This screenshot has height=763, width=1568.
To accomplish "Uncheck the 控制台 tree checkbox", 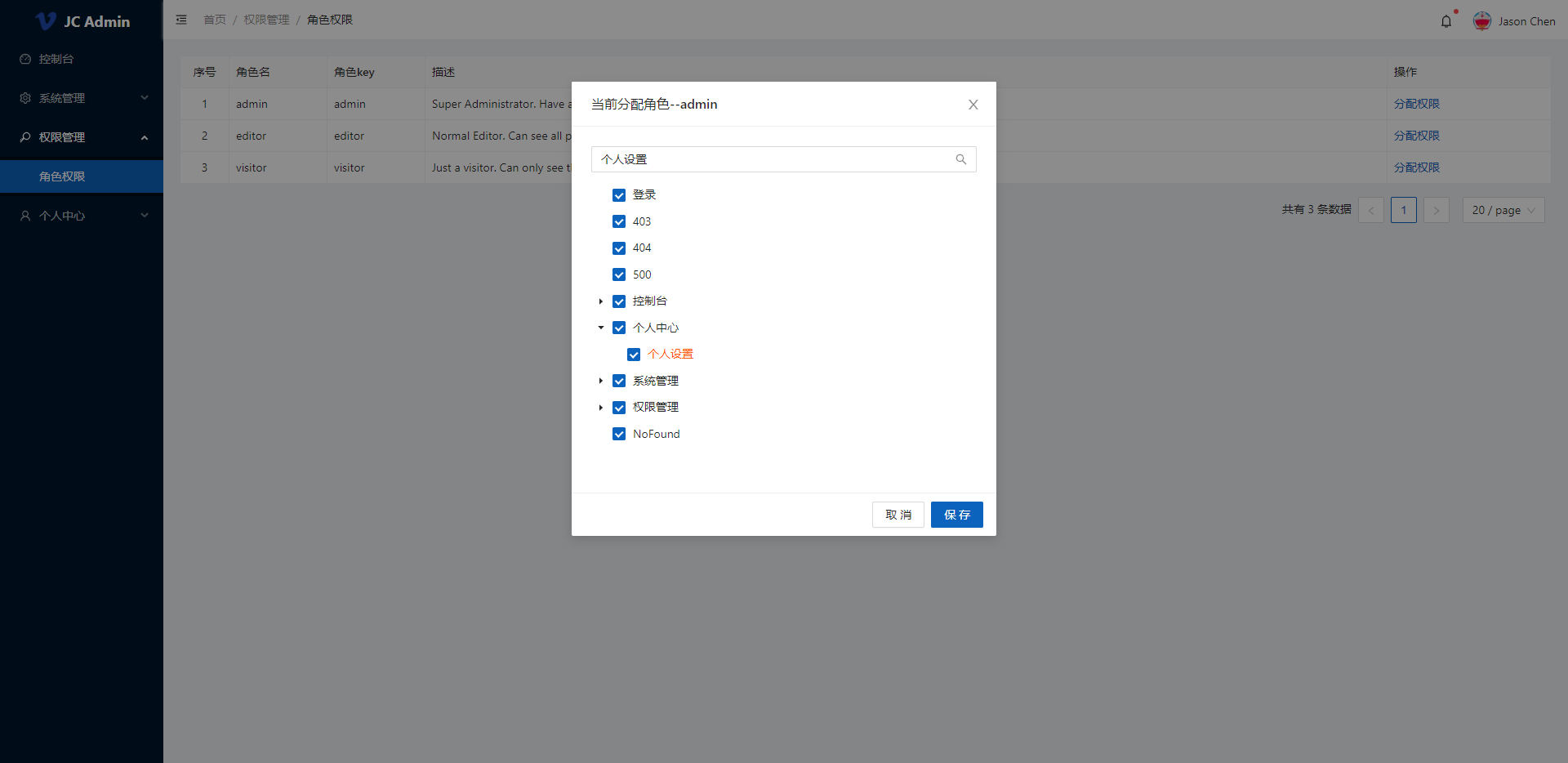I will click(619, 301).
